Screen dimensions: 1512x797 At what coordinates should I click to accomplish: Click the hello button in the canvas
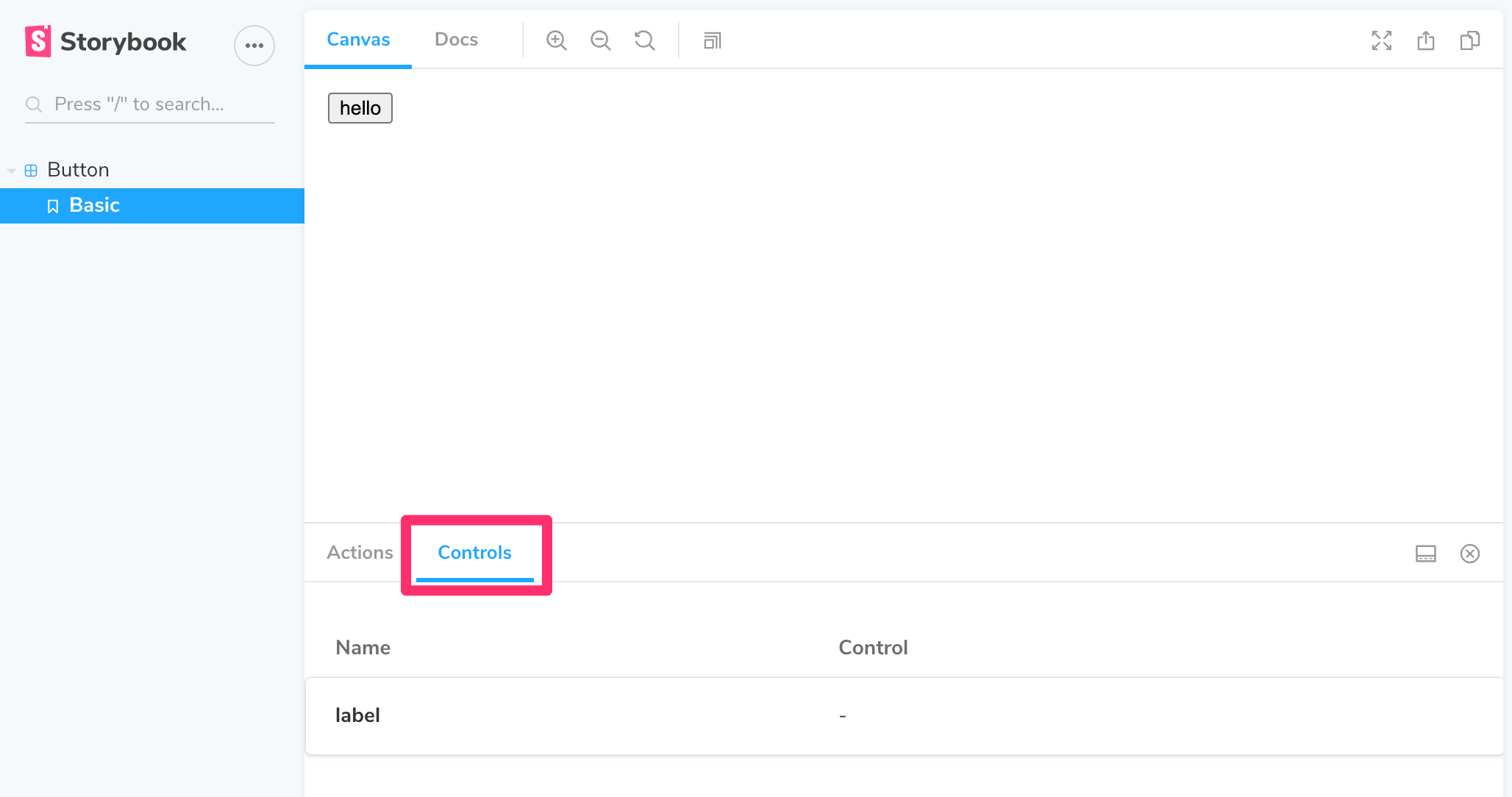[360, 108]
